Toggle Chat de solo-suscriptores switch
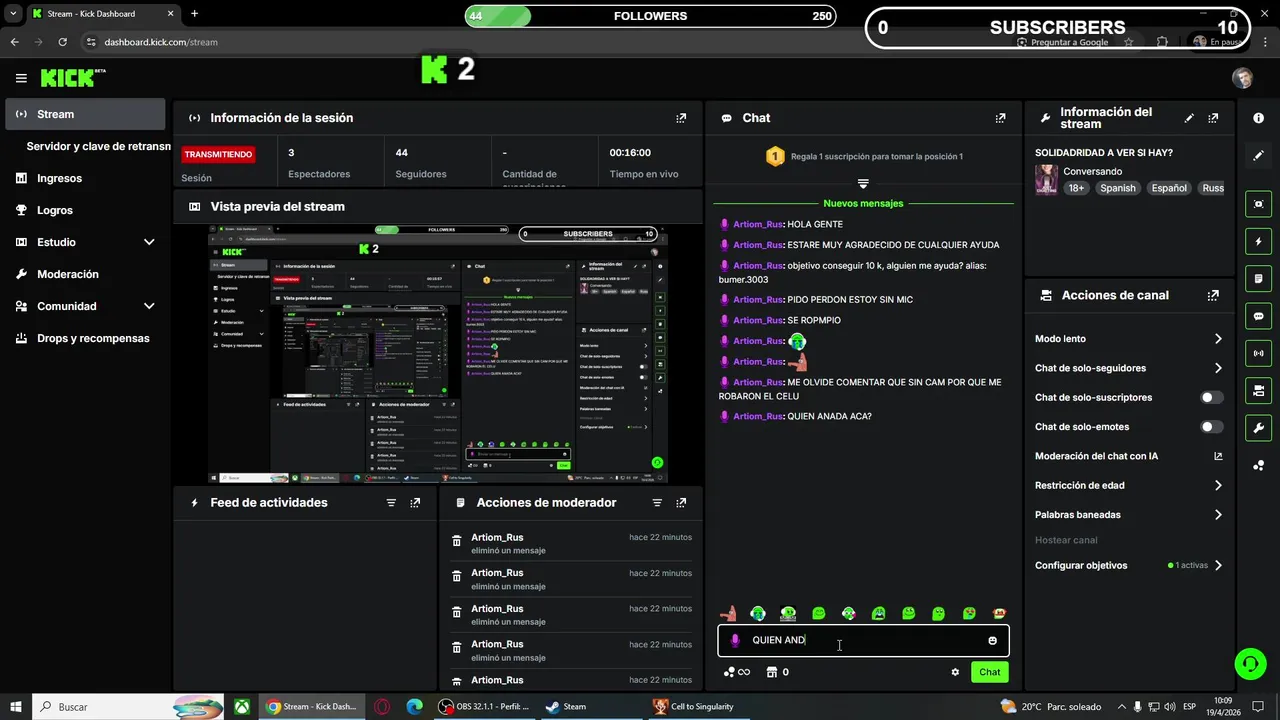This screenshot has width=1280, height=720. pos(1211,398)
